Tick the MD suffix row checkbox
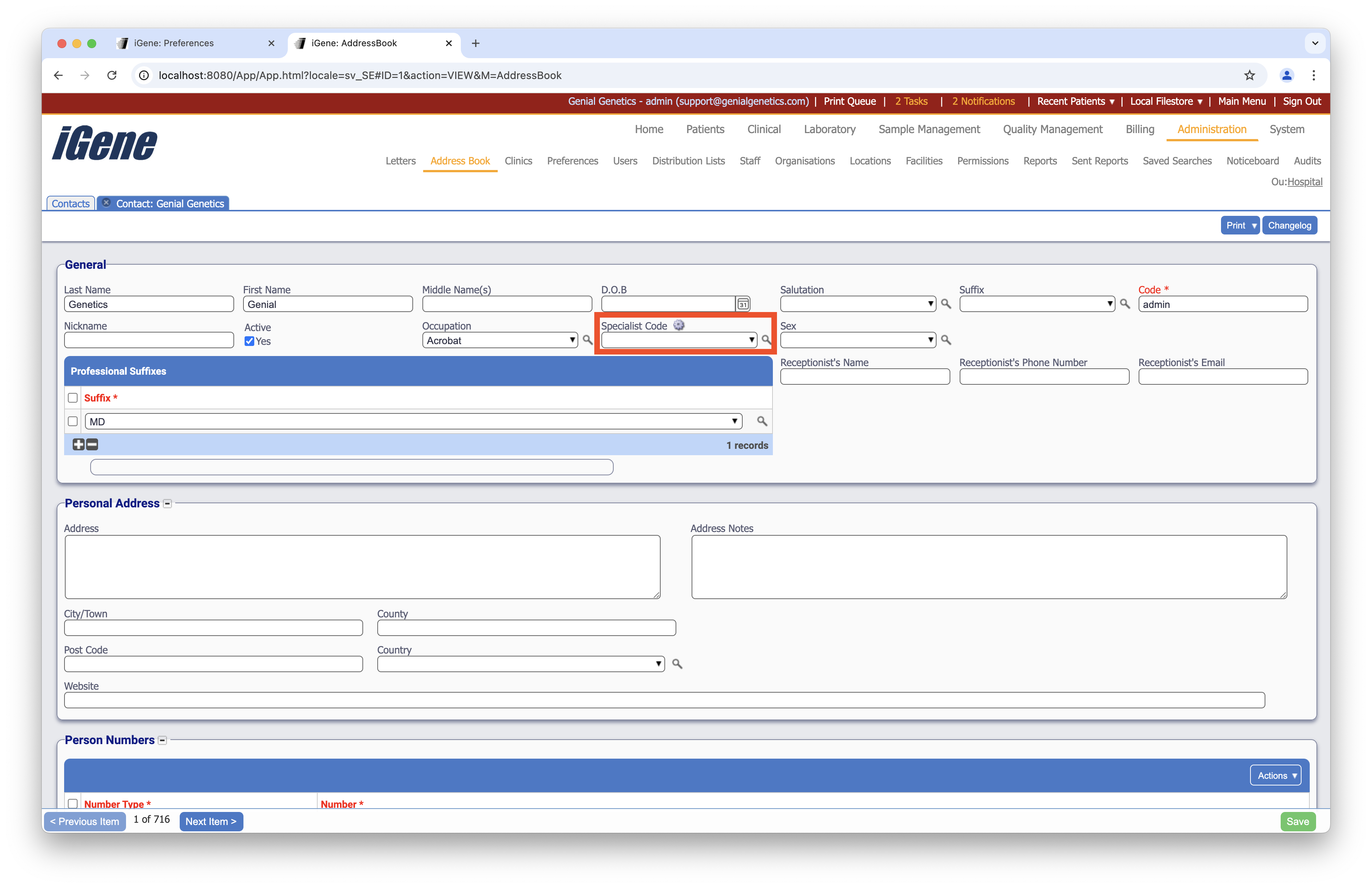 pos(73,421)
